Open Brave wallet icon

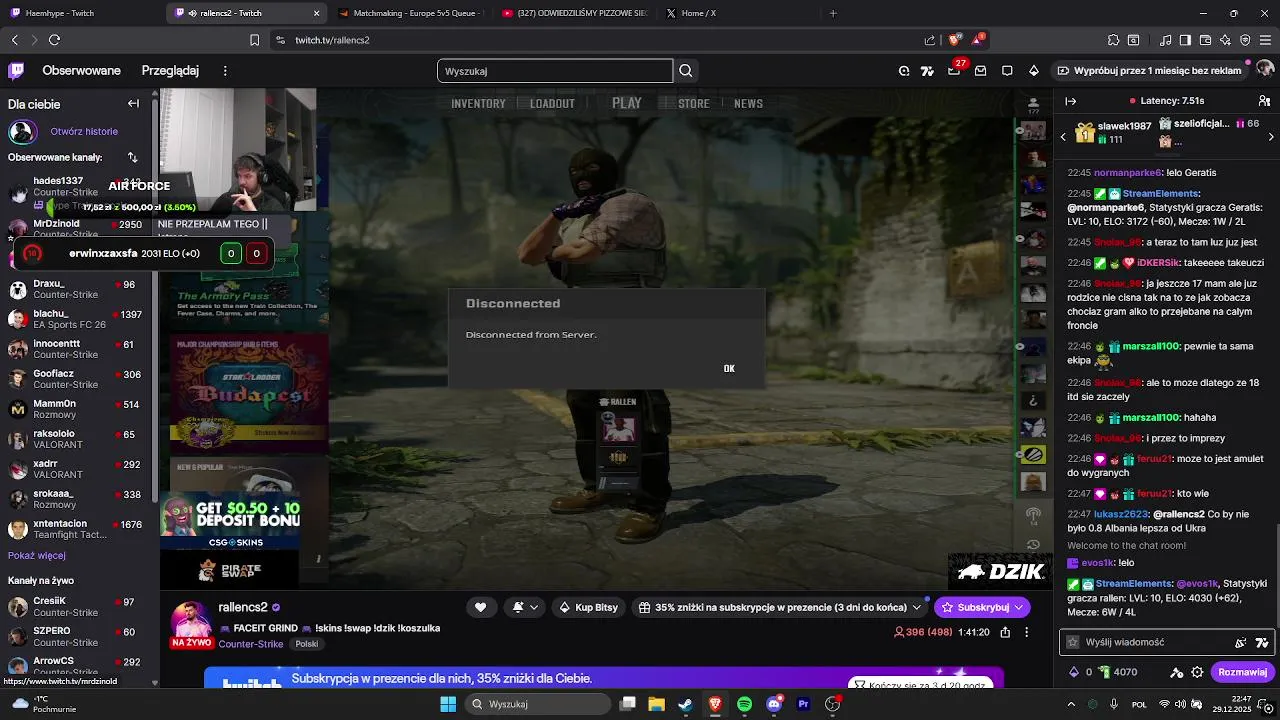pyautogui.click(x=1205, y=40)
